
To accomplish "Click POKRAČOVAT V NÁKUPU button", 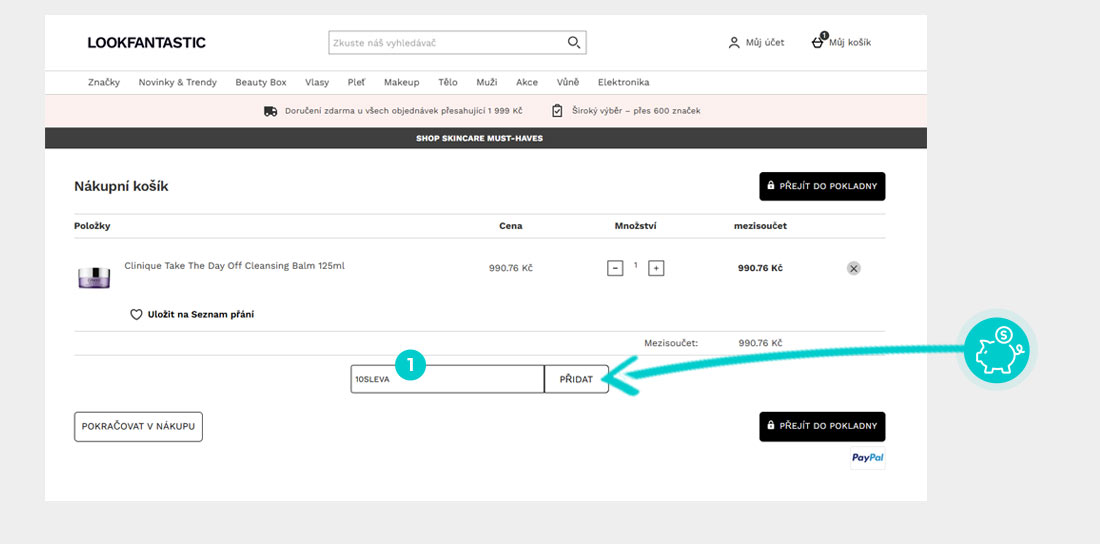I will 138,426.
